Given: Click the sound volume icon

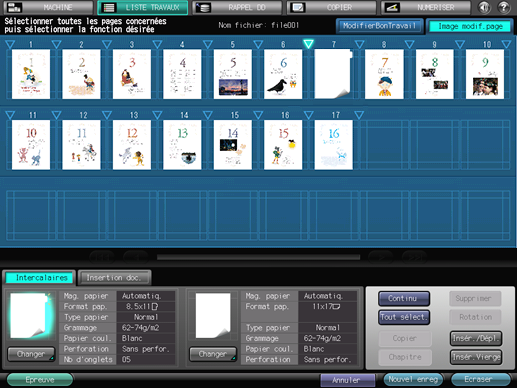Looking at the screenshot, I should [x=484, y=7].
